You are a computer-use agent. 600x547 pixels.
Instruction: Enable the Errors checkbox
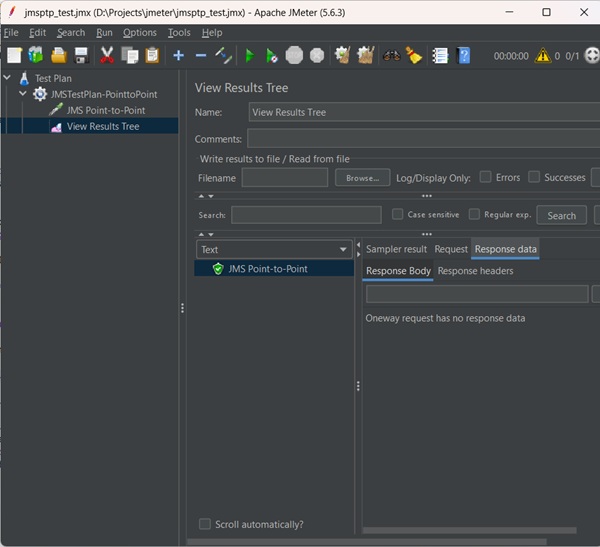(485, 178)
